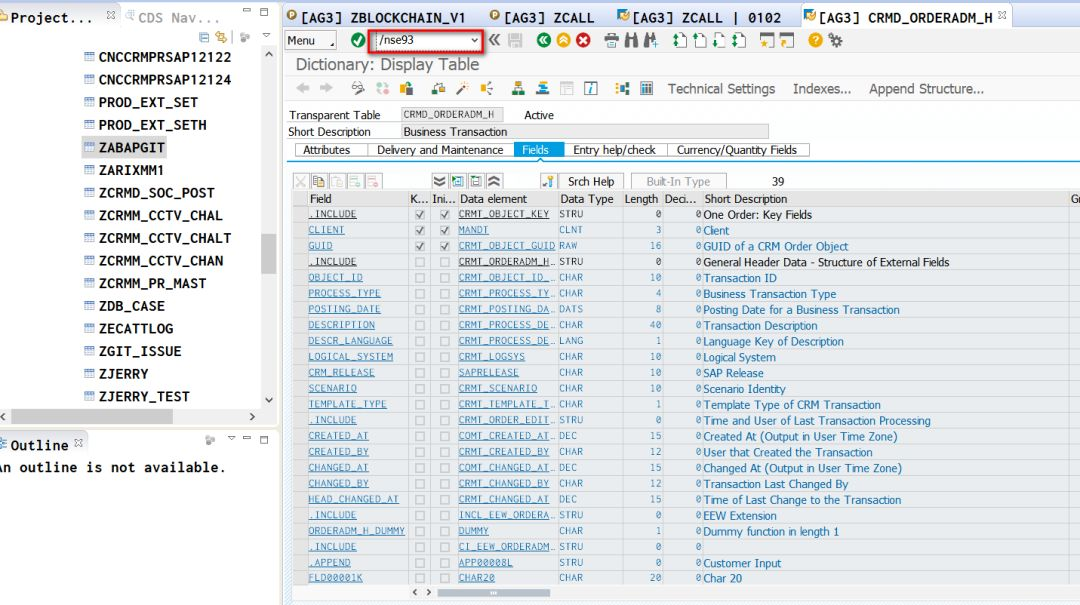Switch to the Attributes tab

pyautogui.click(x=326, y=150)
